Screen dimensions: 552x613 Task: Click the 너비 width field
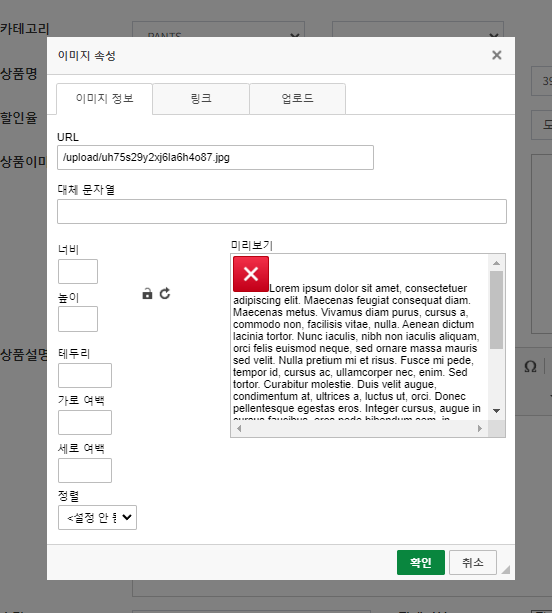click(x=78, y=271)
